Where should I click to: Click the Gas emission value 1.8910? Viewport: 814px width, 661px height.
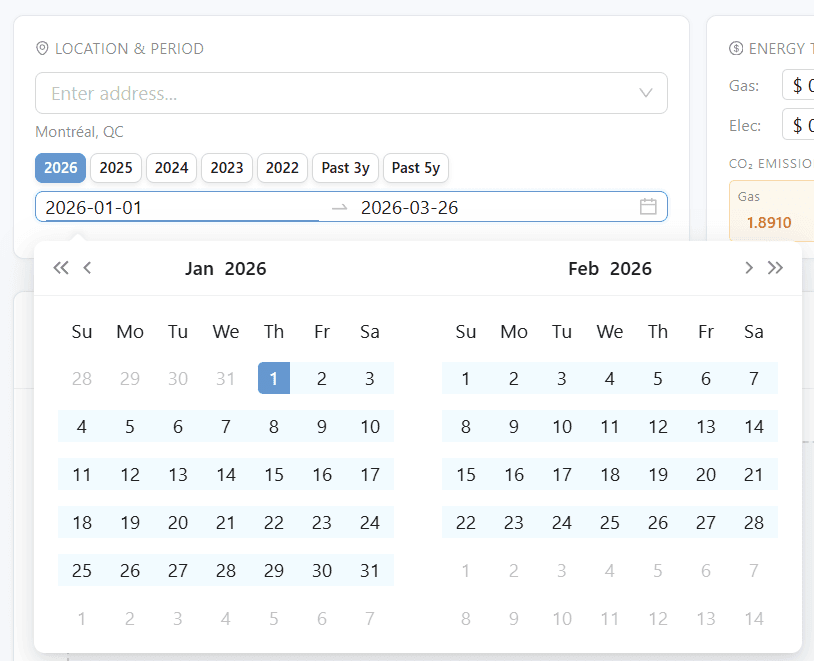(769, 222)
